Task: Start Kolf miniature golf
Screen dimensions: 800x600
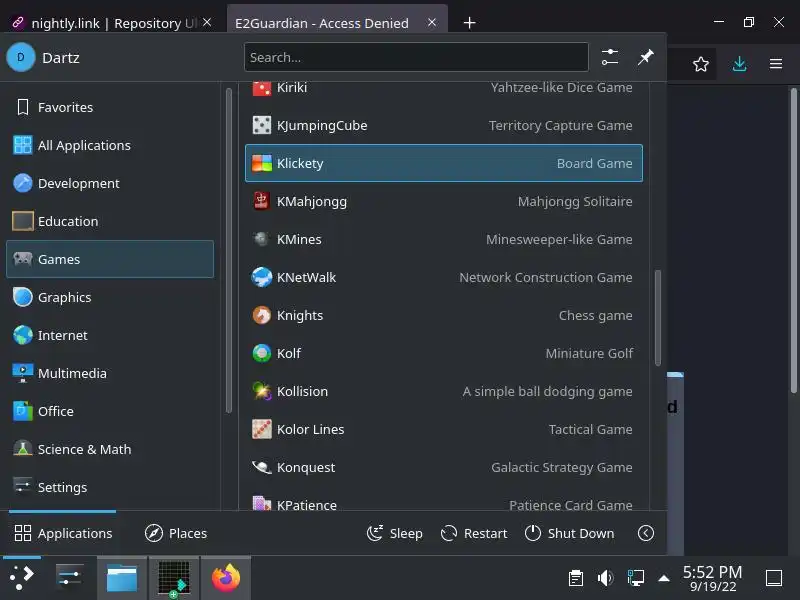Action: tap(443, 354)
